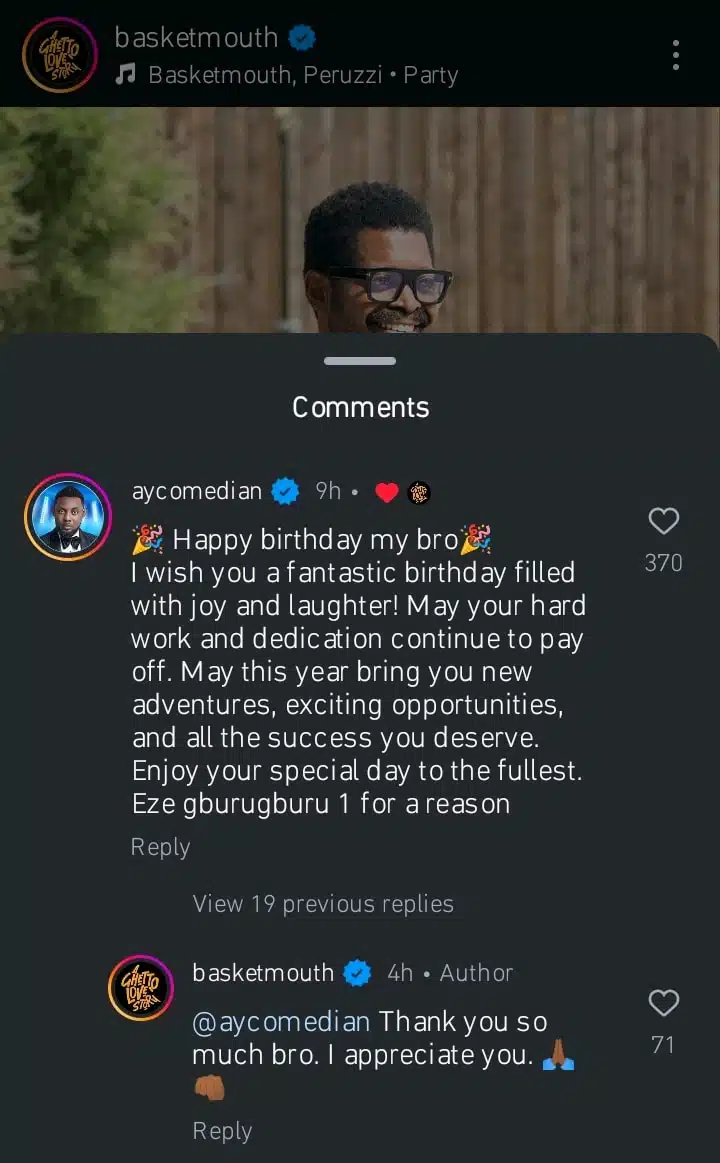
Task: Tap the verified badge on basketmouth's reply
Action: tap(357, 972)
